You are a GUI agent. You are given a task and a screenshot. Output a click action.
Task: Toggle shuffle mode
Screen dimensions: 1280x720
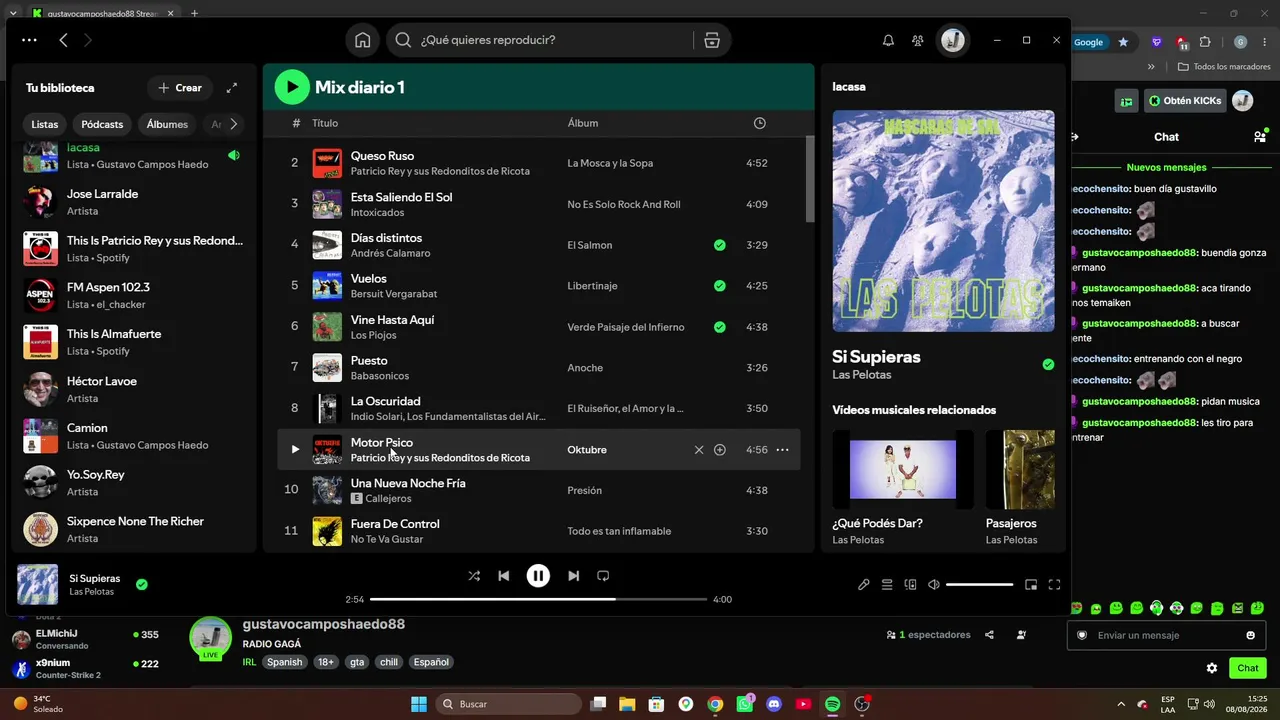point(474,576)
